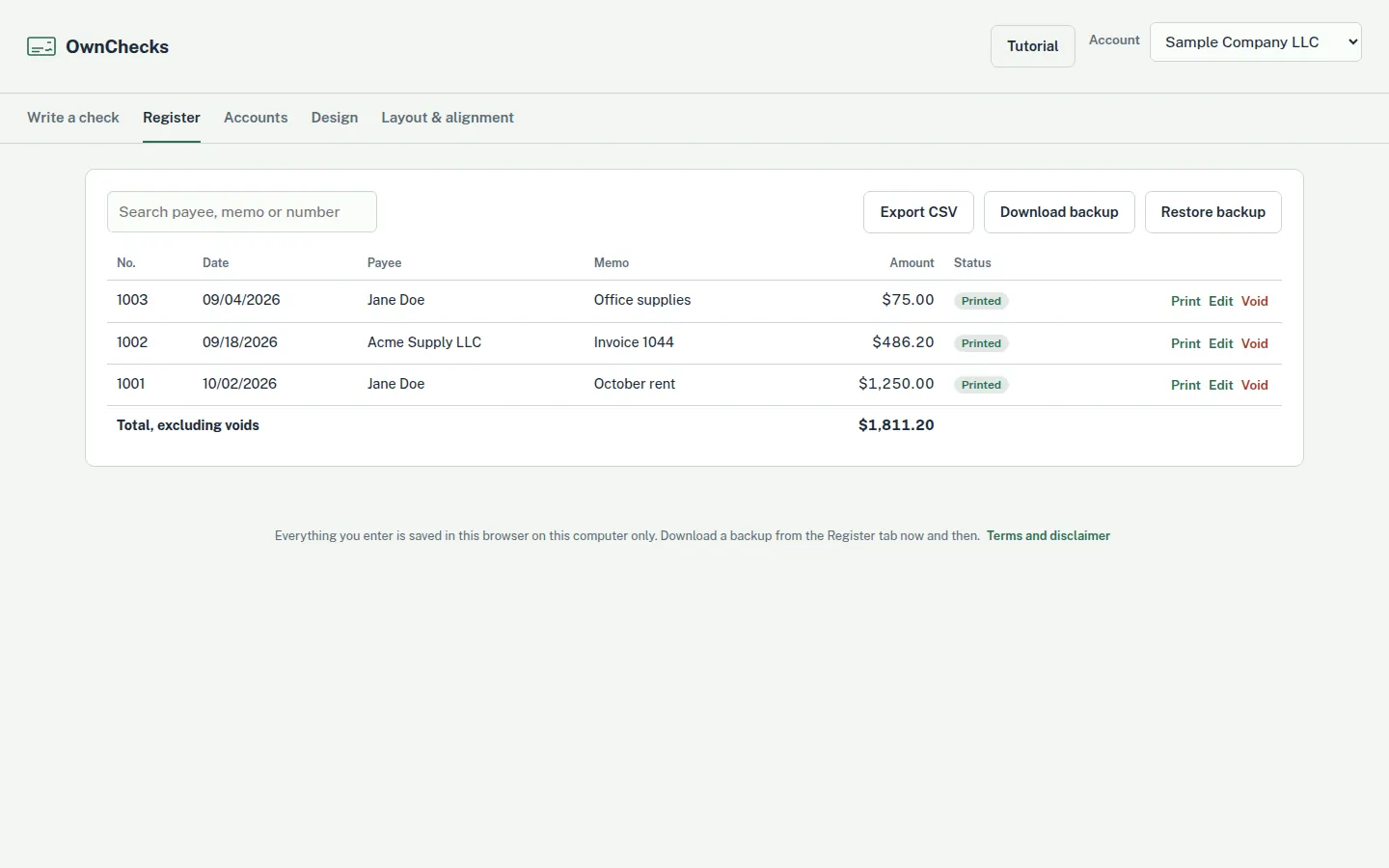Open the Tutorial
The image size is (1389, 868).
point(1032,46)
